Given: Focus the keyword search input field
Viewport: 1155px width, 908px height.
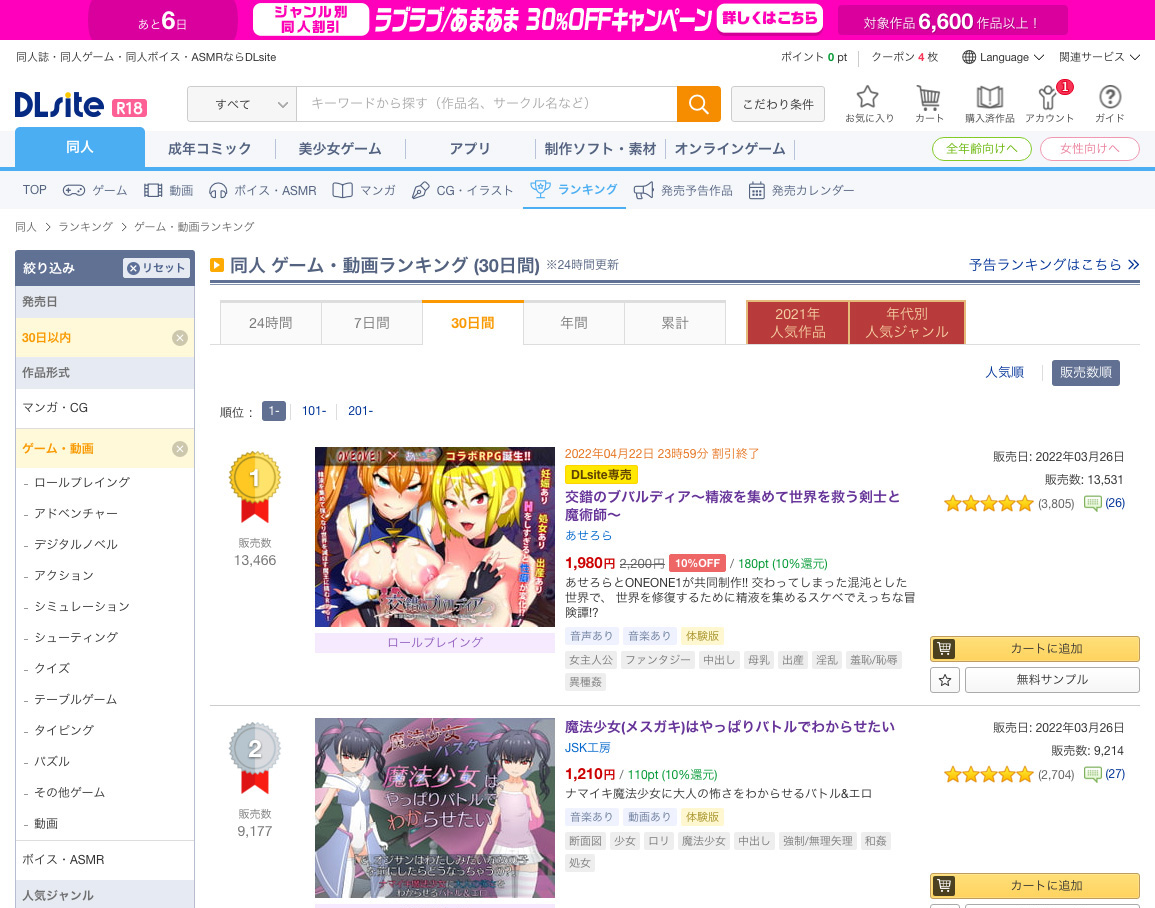Looking at the screenshot, I should click(486, 104).
